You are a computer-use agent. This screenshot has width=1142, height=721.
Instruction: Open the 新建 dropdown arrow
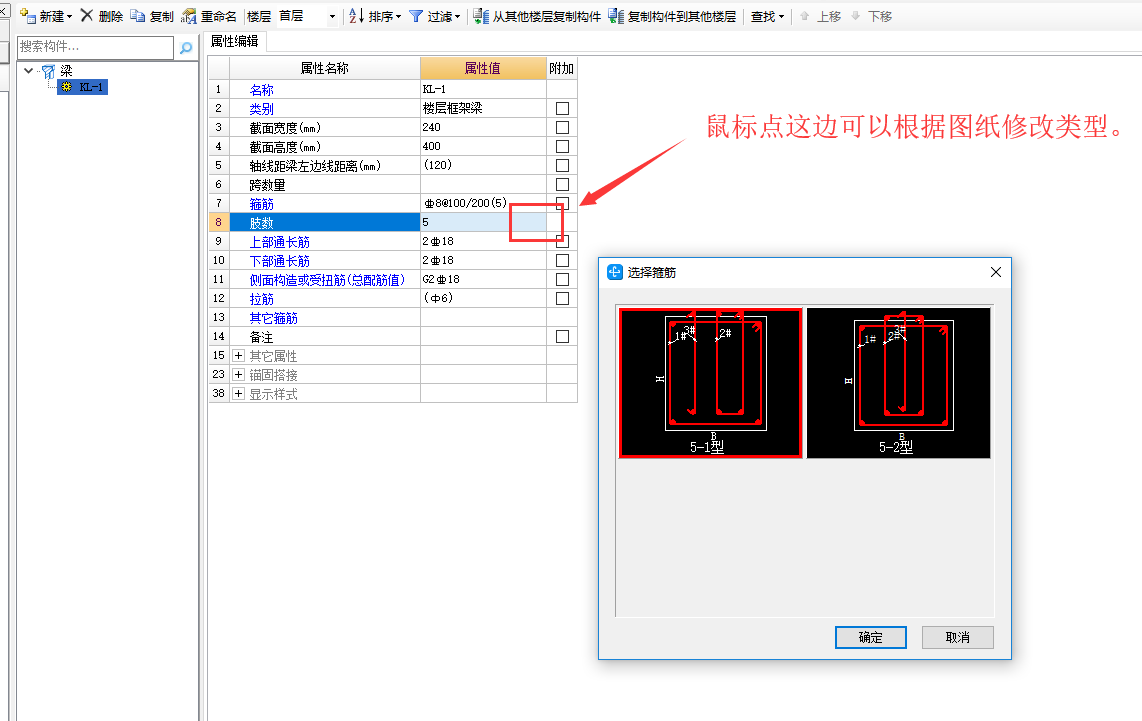tap(69, 17)
